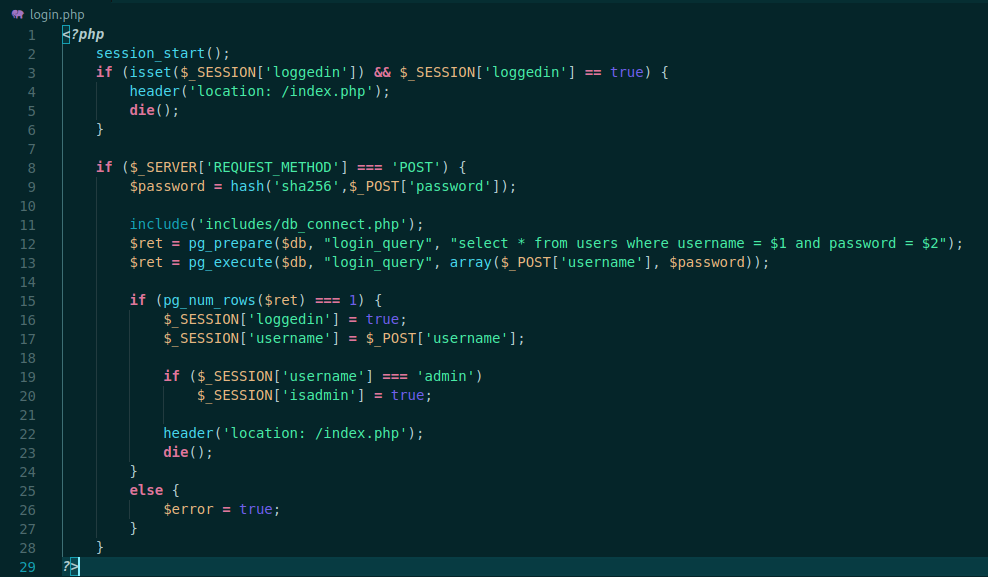This screenshot has width=988, height=577.
Task: Click line number 25 in gutter
Action: [x=27, y=491]
